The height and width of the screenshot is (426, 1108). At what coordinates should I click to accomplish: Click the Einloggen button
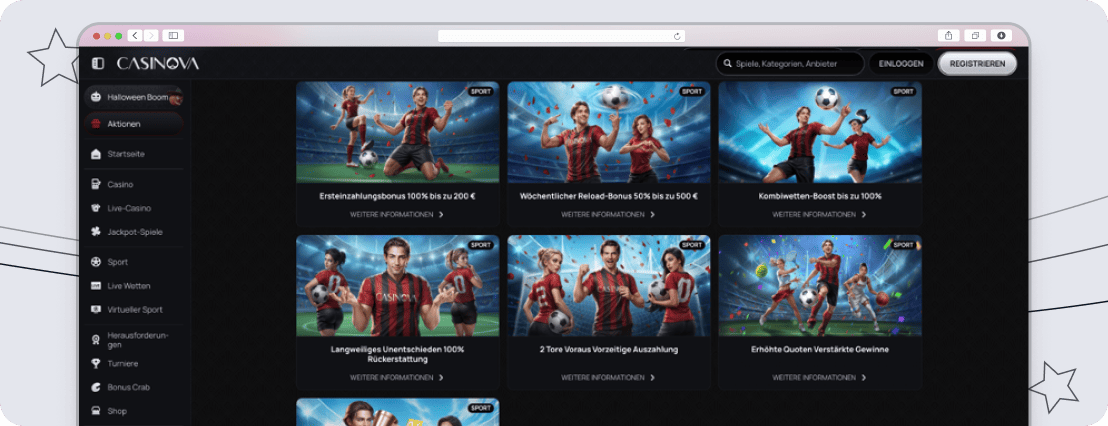[901, 63]
